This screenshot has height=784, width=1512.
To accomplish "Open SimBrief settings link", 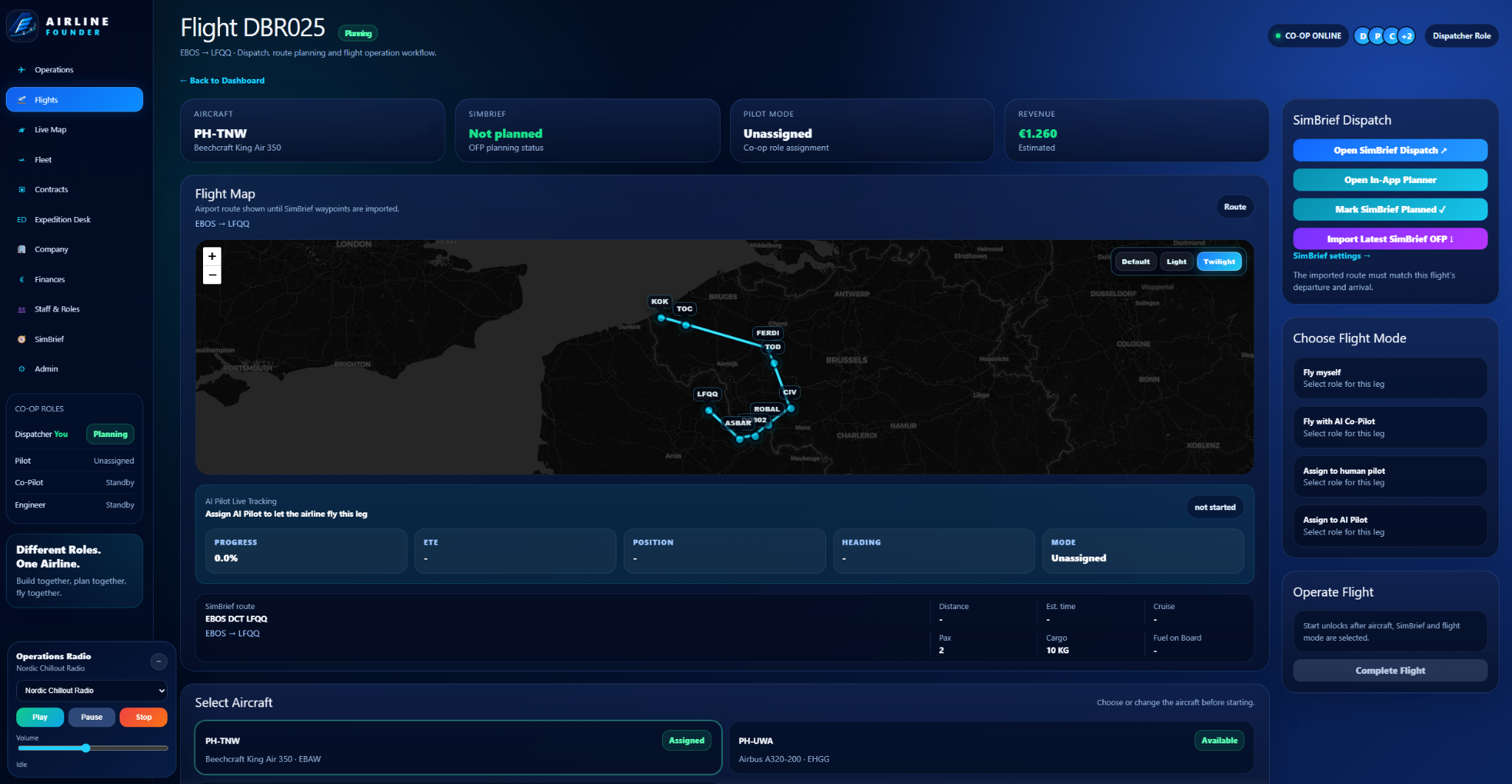I will pos(1331,256).
